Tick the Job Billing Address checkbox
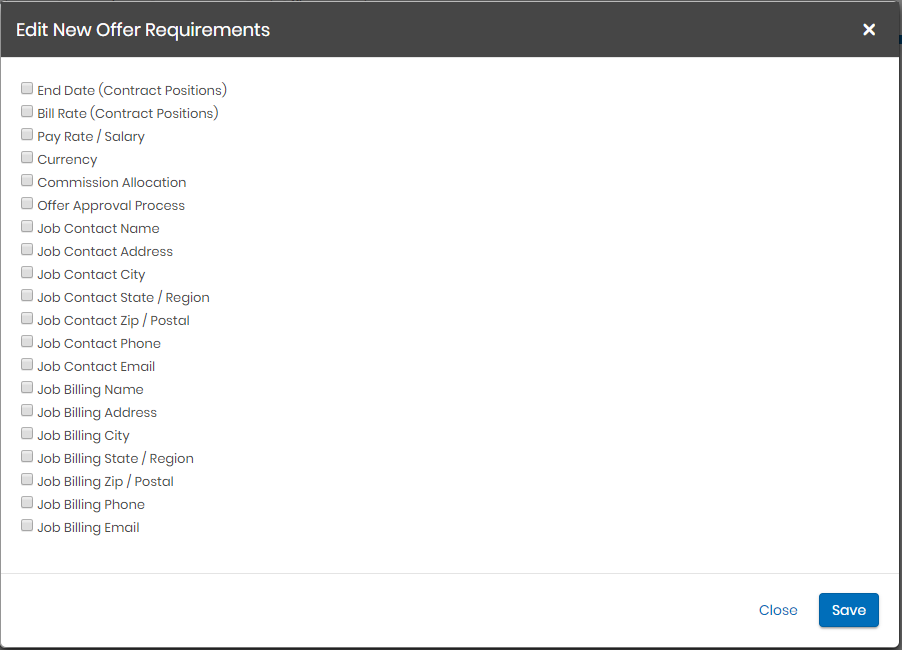Viewport: 902px width, 650px height. click(x=27, y=411)
